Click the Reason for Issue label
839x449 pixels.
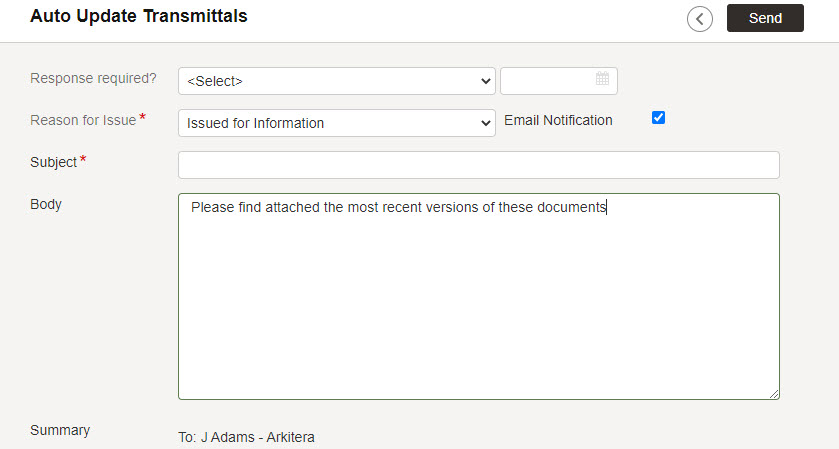click(x=83, y=120)
